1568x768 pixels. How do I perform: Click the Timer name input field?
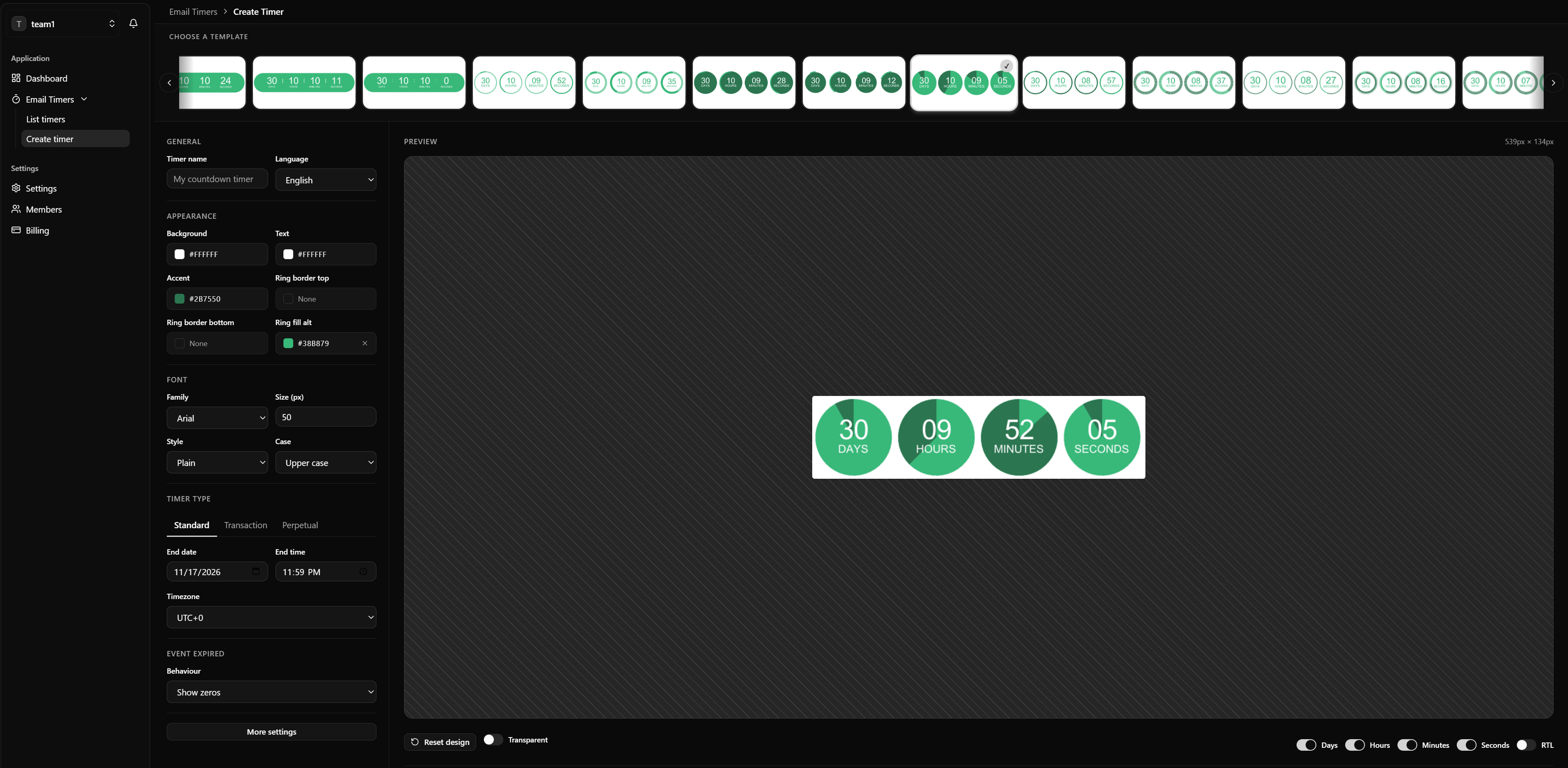[x=217, y=179]
